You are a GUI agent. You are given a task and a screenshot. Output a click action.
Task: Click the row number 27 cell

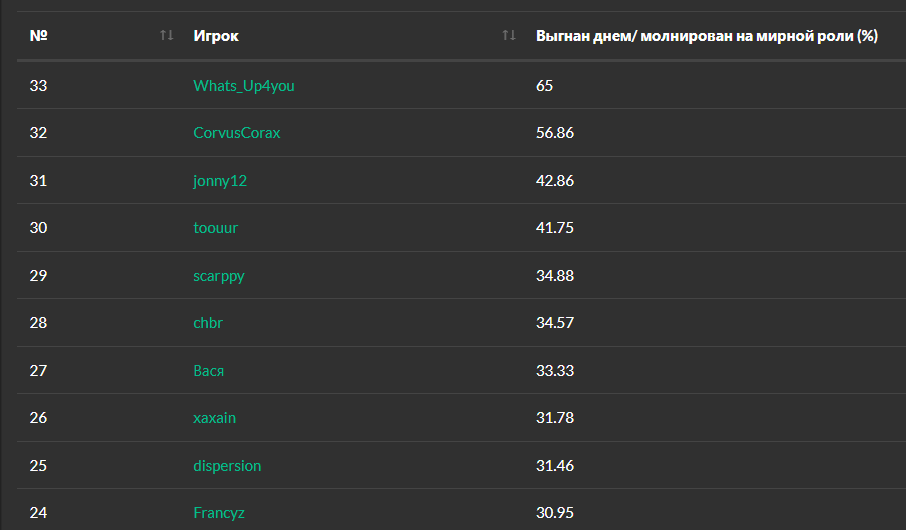point(39,371)
